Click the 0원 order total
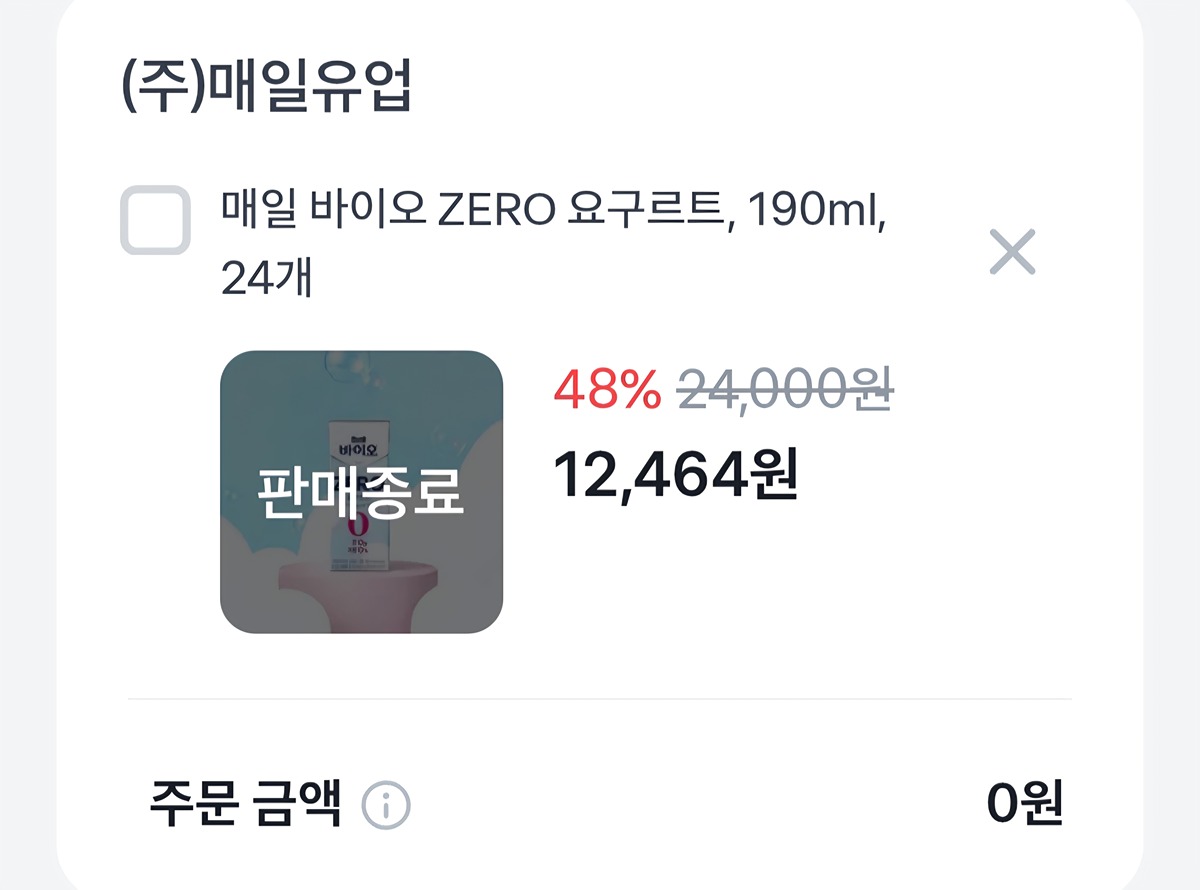 click(1024, 802)
